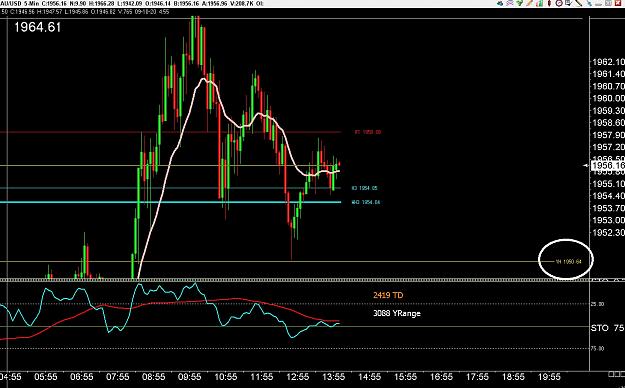Click the large 1964.61 price readout
Viewport: 625px width, 388px height.
pyautogui.click(x=37, y=28)
